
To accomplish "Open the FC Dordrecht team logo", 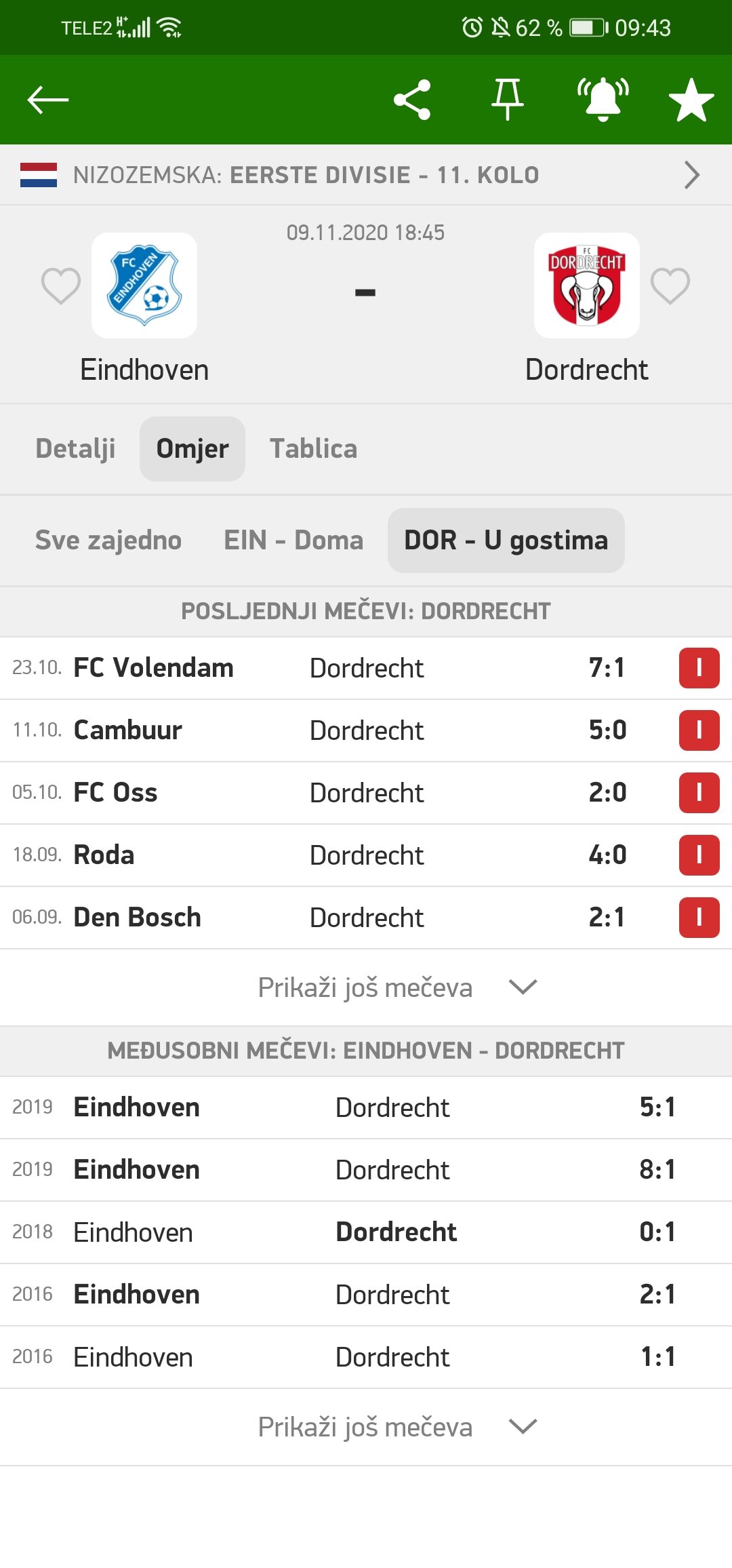I will [587, 286].
